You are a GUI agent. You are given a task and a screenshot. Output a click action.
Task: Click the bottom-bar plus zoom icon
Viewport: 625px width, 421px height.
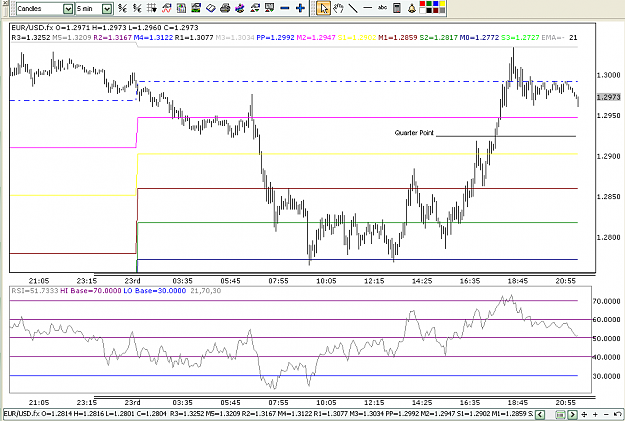click(596, 414)
